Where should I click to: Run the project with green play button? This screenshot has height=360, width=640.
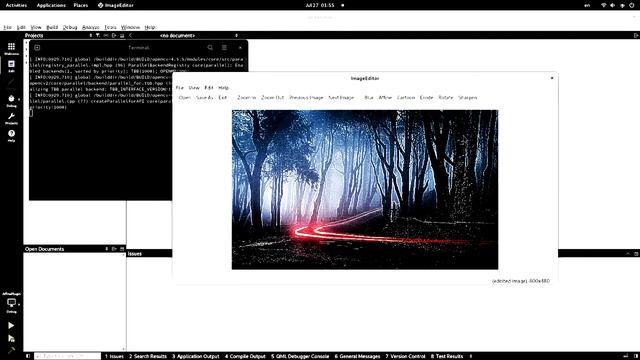click(11, 325)
